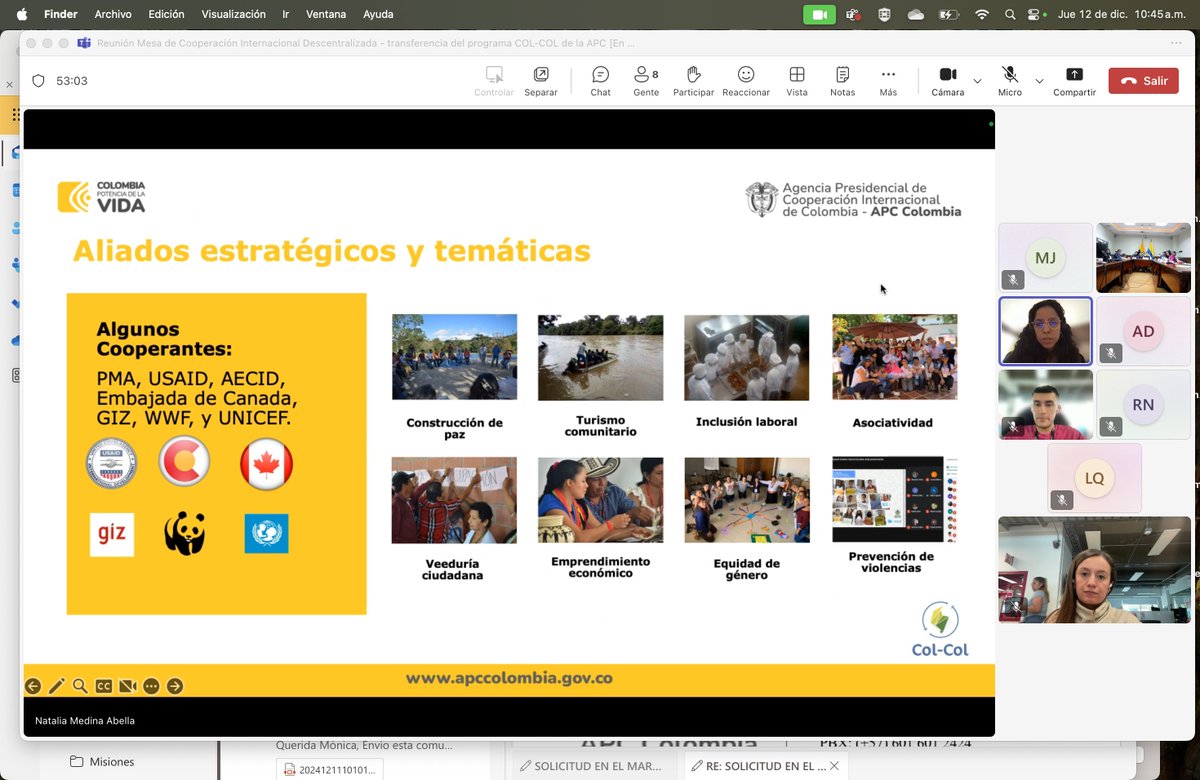The image size is (1200, 780).
Task: Toggle CC captions on the slide controls
Action: click(104, 686)
